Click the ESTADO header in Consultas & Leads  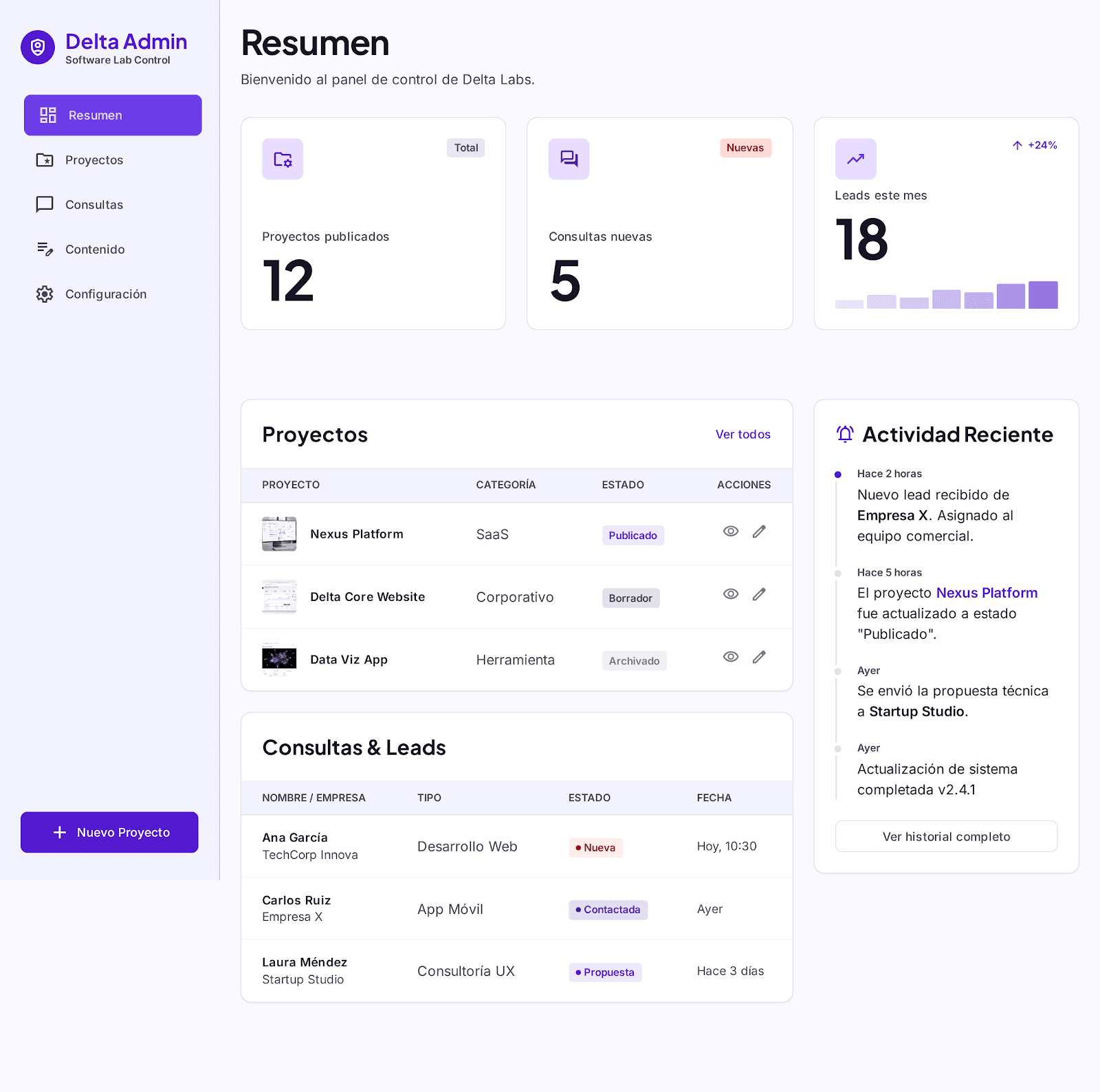pos(589,798)
